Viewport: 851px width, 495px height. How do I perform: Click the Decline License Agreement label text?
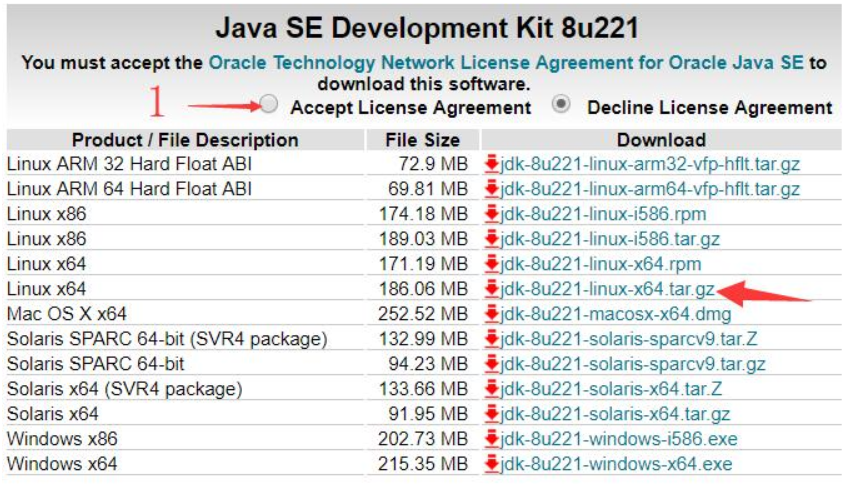[x=710, y=107]
